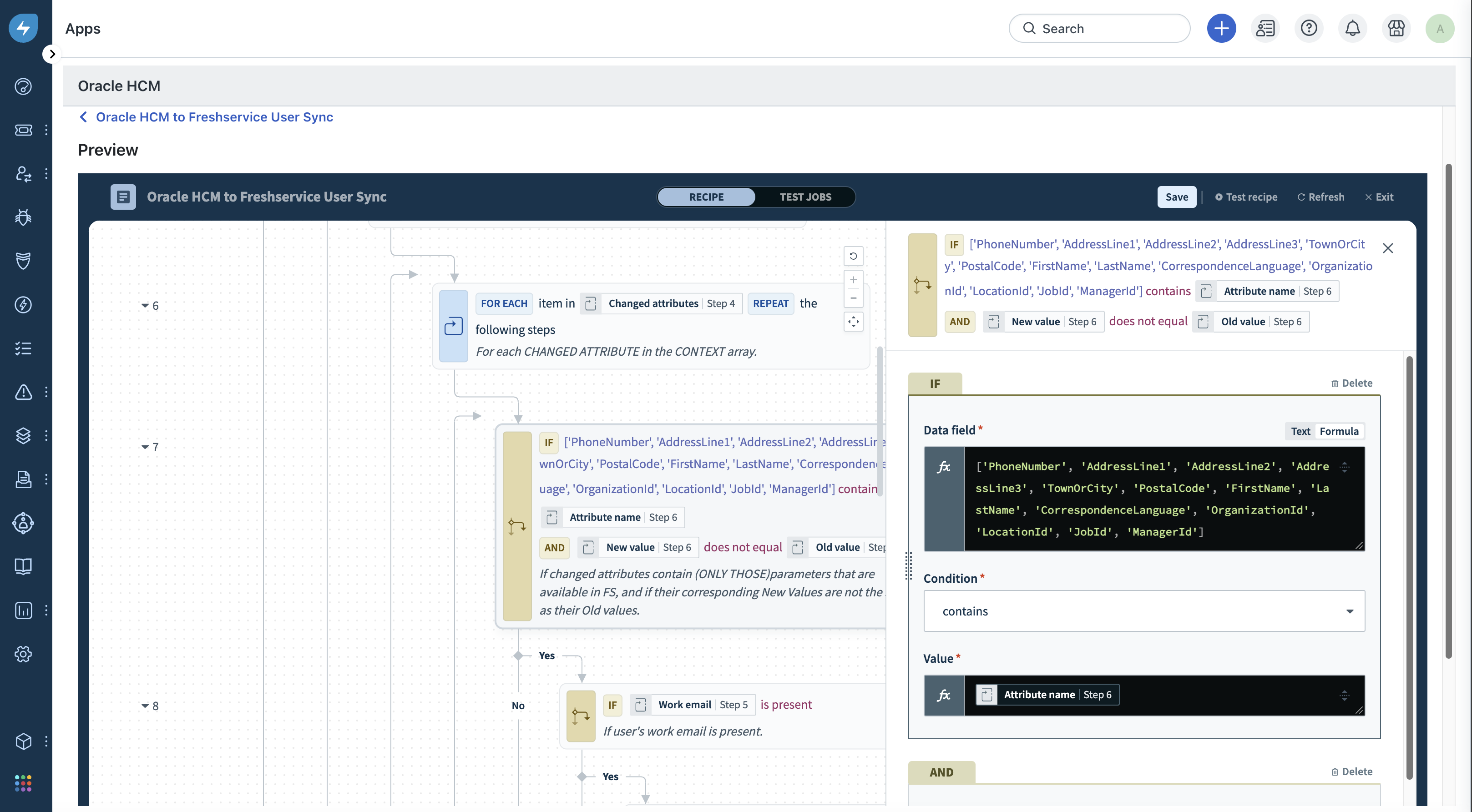The width and height of the screenshot is (1472, 812).
Task: Collapse step 6 using its arrow
Action: click(145, 306)
